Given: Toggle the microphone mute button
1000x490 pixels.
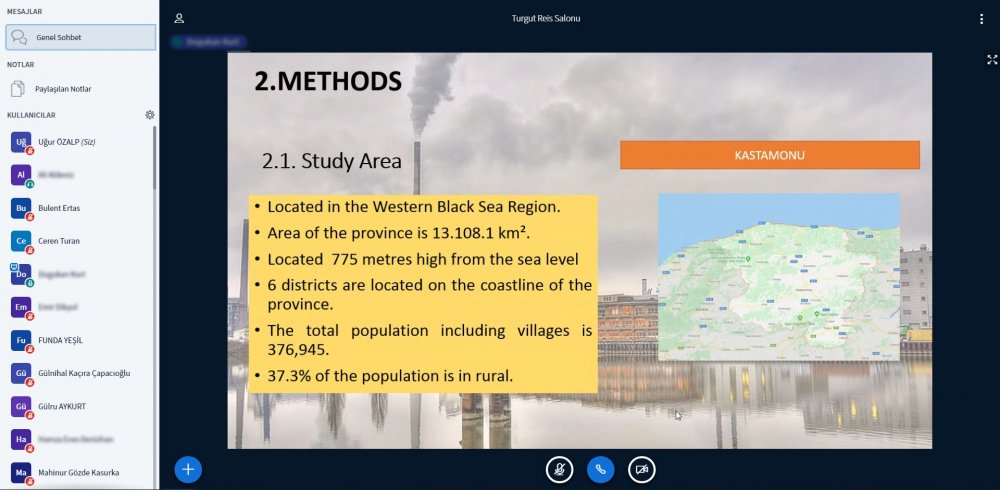Looking at the screenshot, I should coord(559,469).
